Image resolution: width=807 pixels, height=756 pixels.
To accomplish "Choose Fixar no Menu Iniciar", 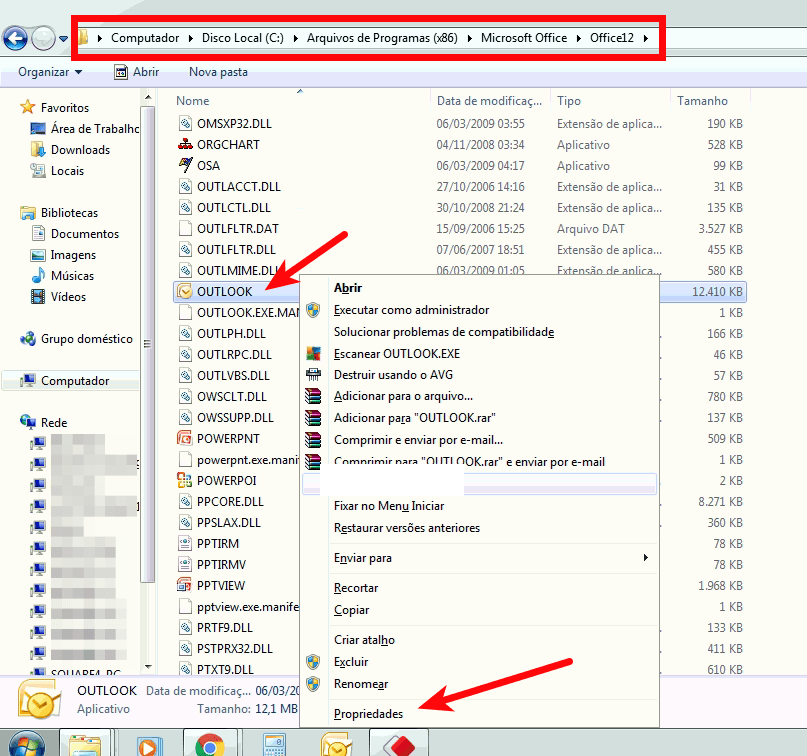I will pyautogui.click(x=389, y=506).
